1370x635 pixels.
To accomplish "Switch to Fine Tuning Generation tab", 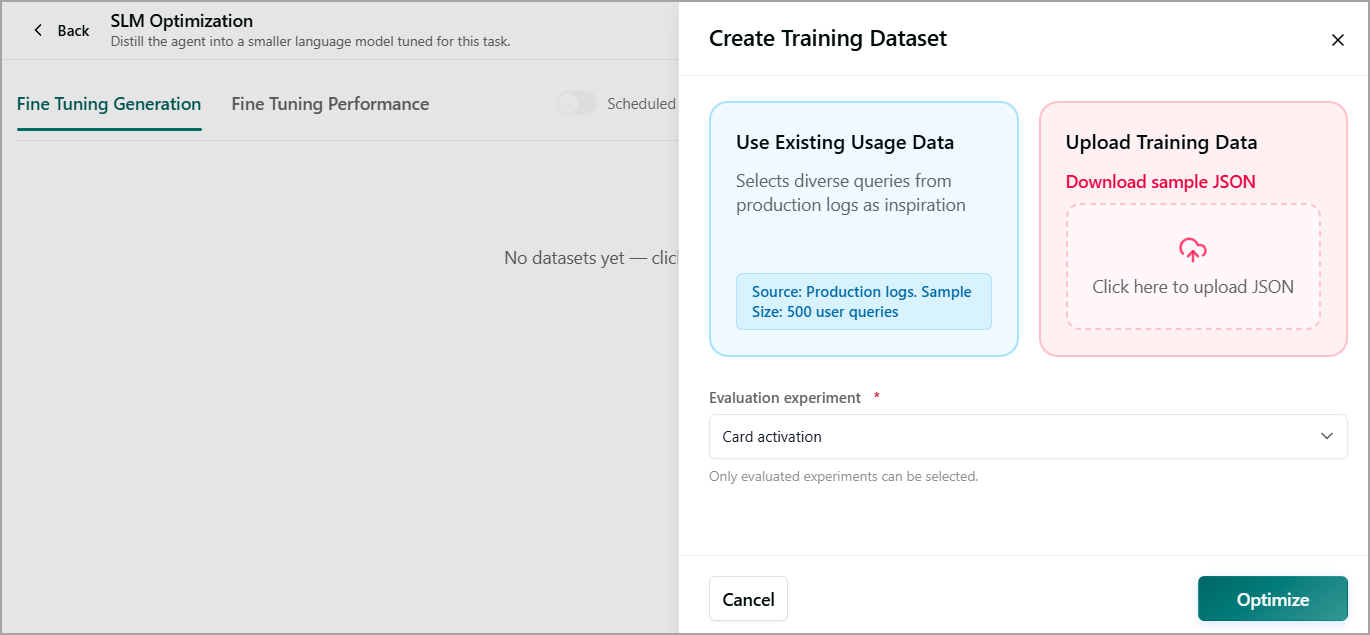I will coord(109,104).
